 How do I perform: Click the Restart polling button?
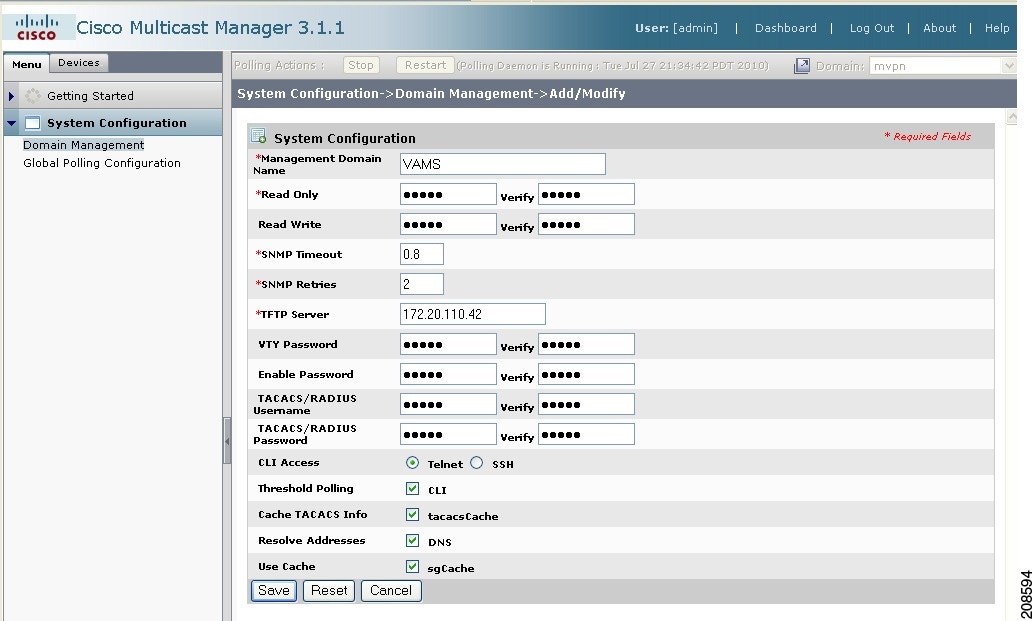click(x=425, y=65)
